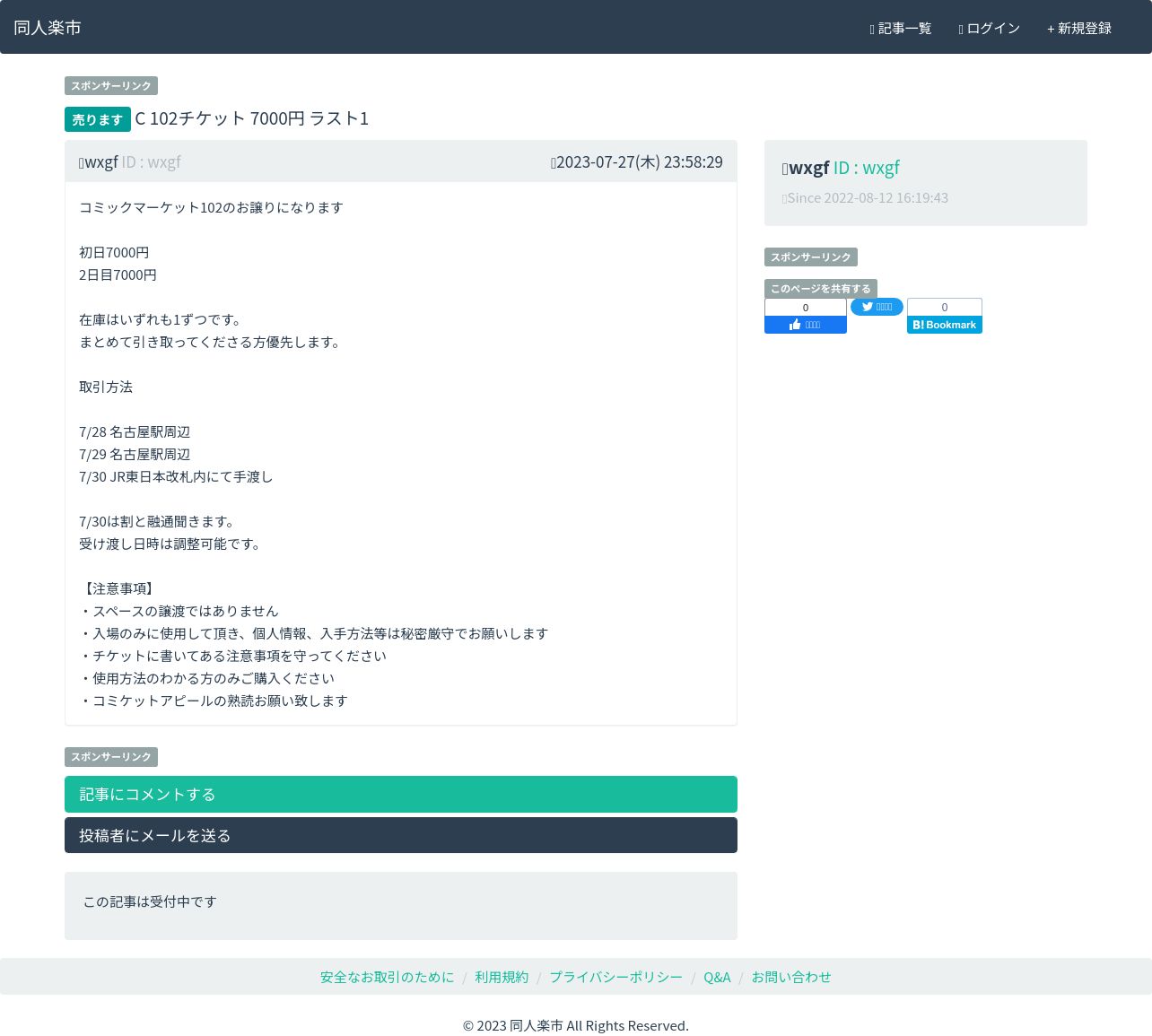
Task: Click the post date 2023-07-27(木) 23:58:29
Action: (x=637, y=162)
